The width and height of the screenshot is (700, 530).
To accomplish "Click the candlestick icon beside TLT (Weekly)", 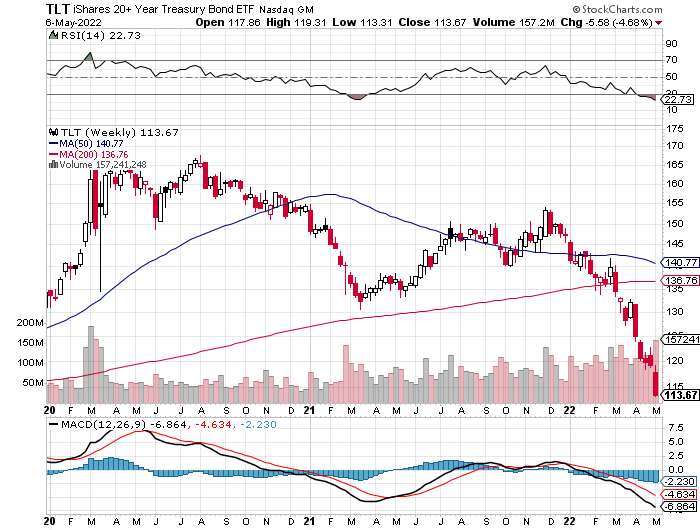I will [54, 132].
